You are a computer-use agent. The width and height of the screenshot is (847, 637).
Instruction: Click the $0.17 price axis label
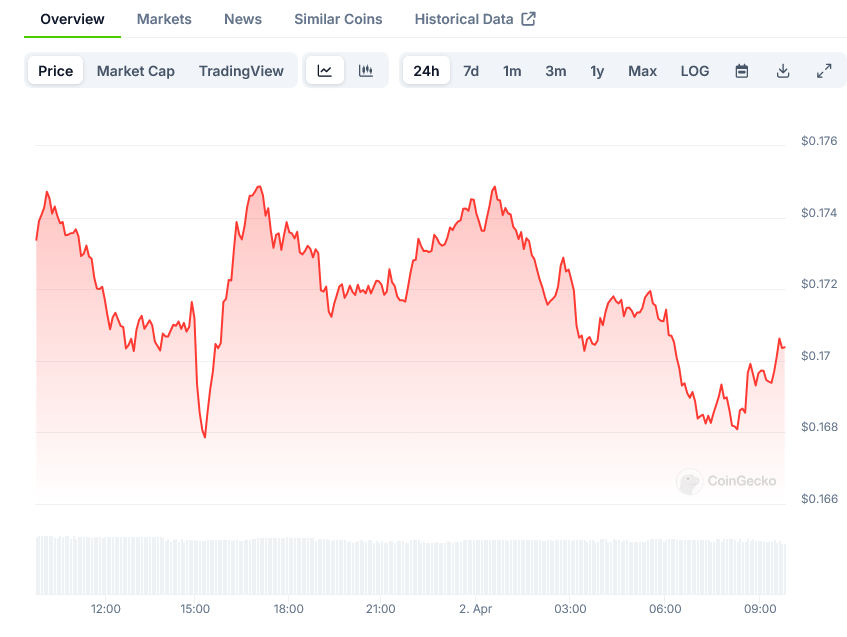(815, 356)
